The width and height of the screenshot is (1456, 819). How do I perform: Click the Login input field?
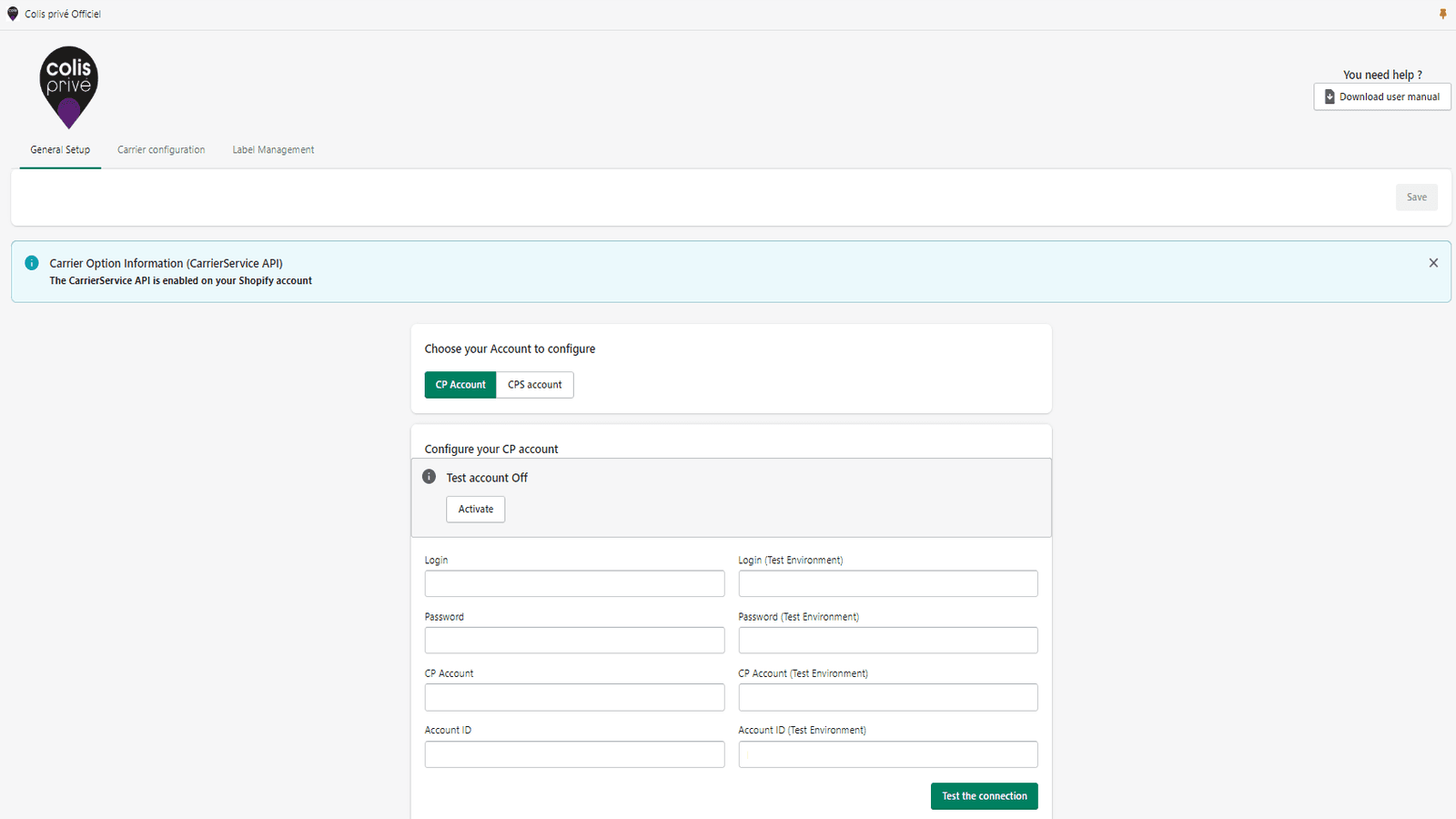[x=574, y=583]
